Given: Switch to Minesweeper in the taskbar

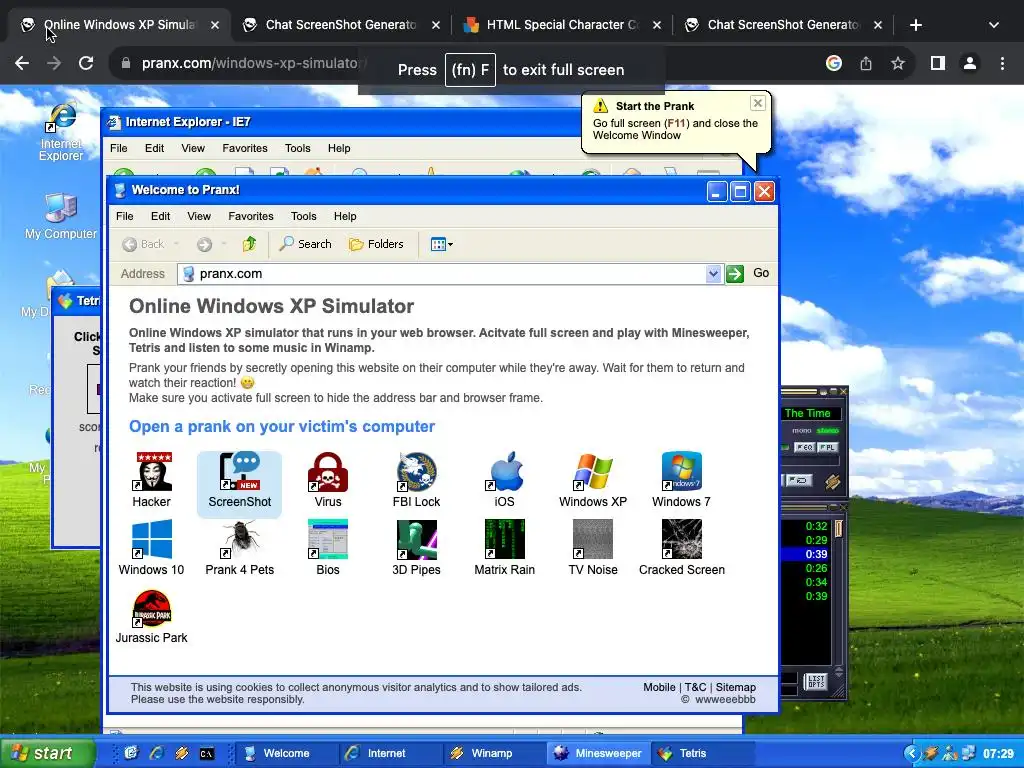Looking at the screenshot, I should click(x=599, y=754).
